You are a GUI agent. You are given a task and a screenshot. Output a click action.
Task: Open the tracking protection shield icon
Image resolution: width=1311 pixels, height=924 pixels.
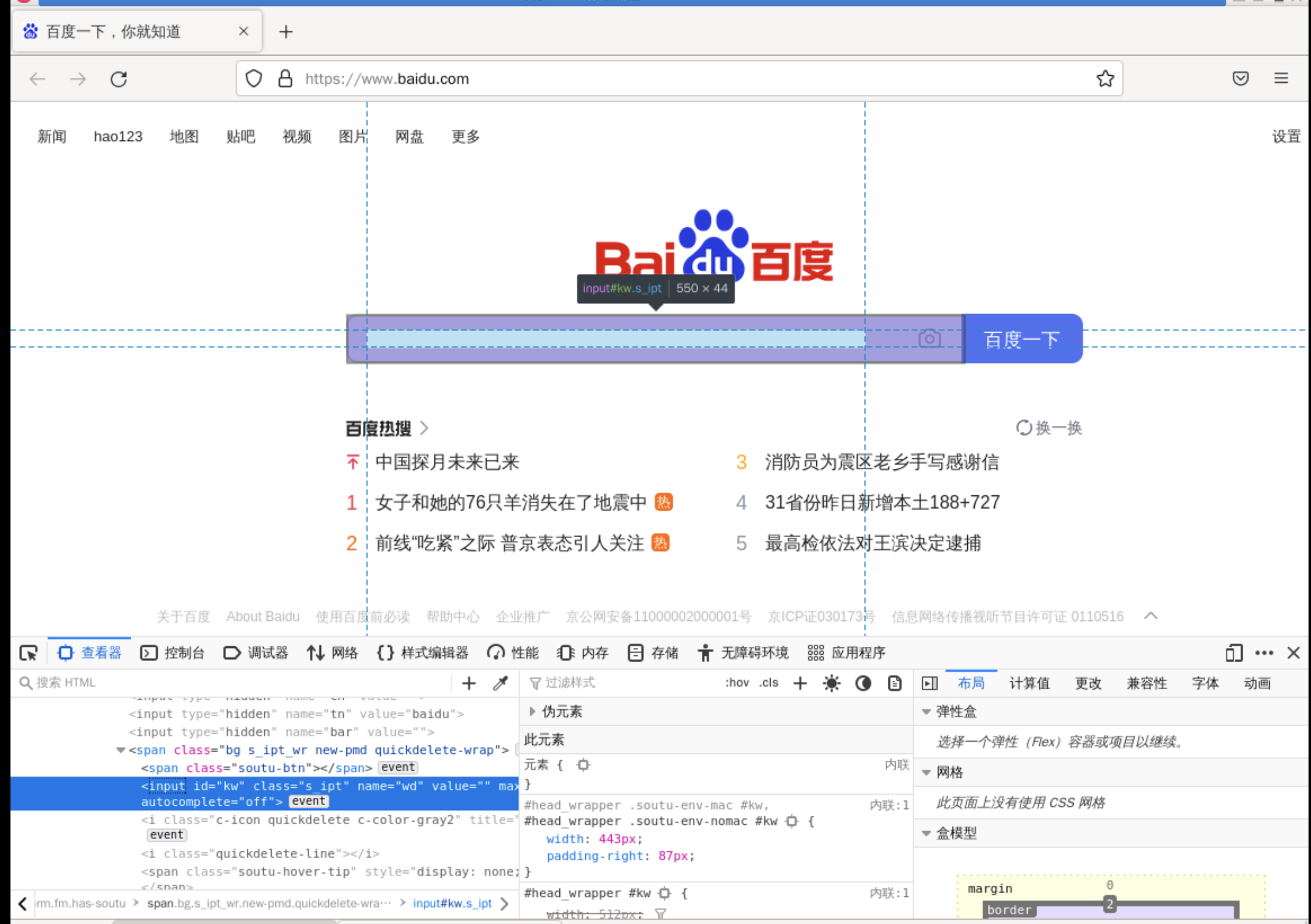(x=254, y=79)
